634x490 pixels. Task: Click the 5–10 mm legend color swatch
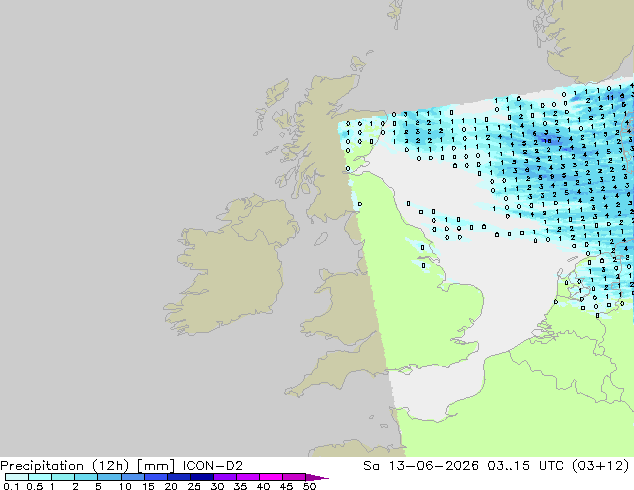(109, 477)
